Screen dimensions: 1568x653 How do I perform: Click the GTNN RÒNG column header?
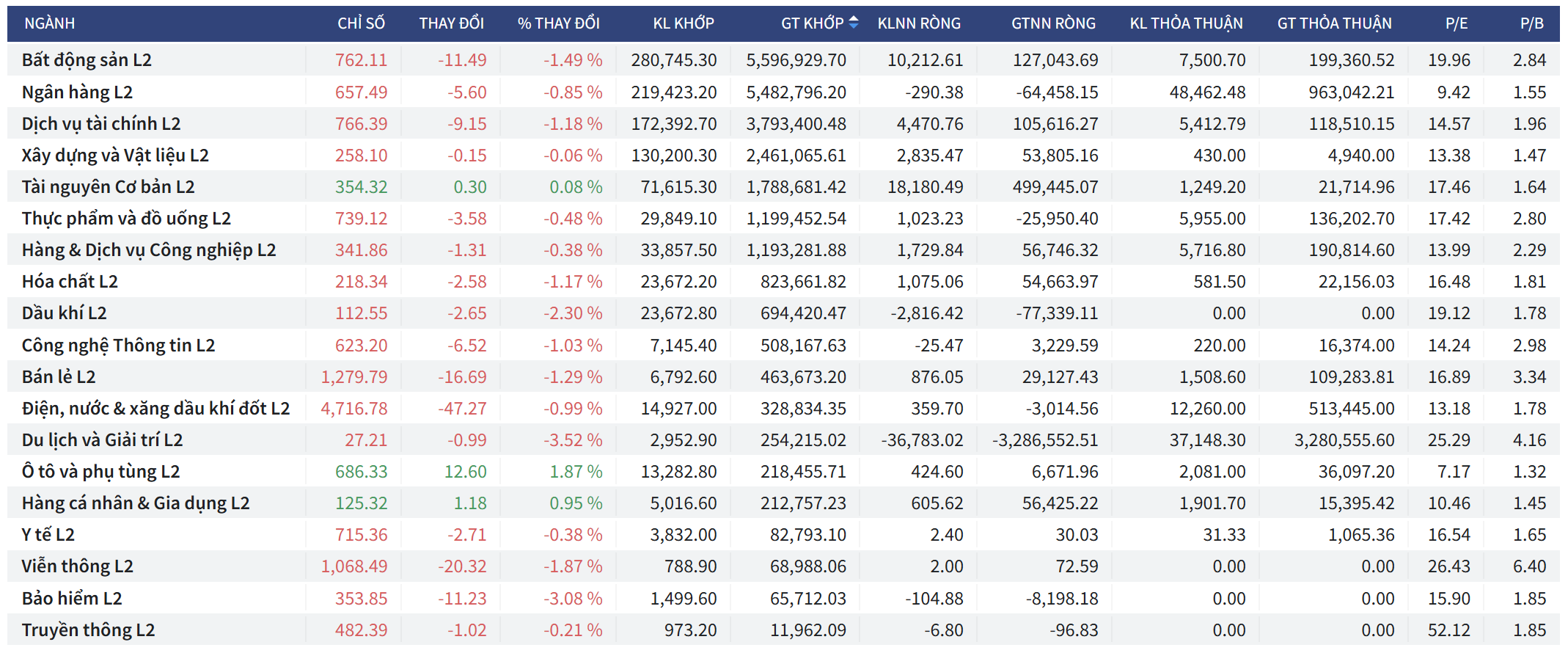[1052, 23]
